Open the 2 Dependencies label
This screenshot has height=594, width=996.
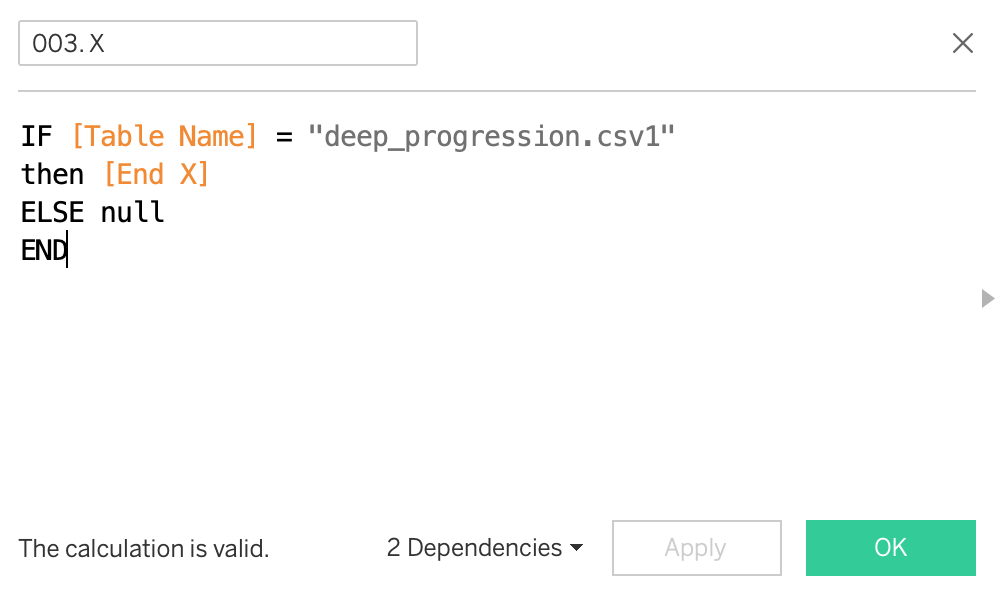tap(475, 548)
